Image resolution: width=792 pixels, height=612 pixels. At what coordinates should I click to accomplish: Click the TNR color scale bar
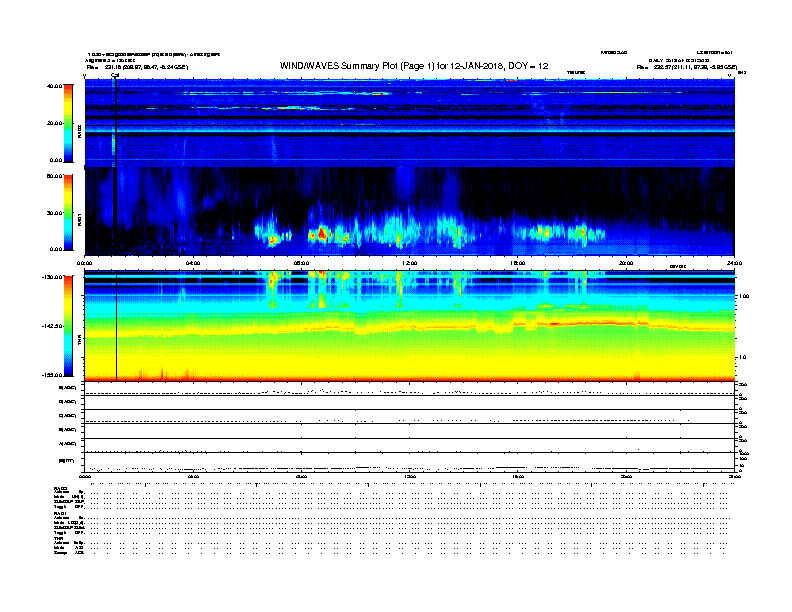(x=68, y=326)
